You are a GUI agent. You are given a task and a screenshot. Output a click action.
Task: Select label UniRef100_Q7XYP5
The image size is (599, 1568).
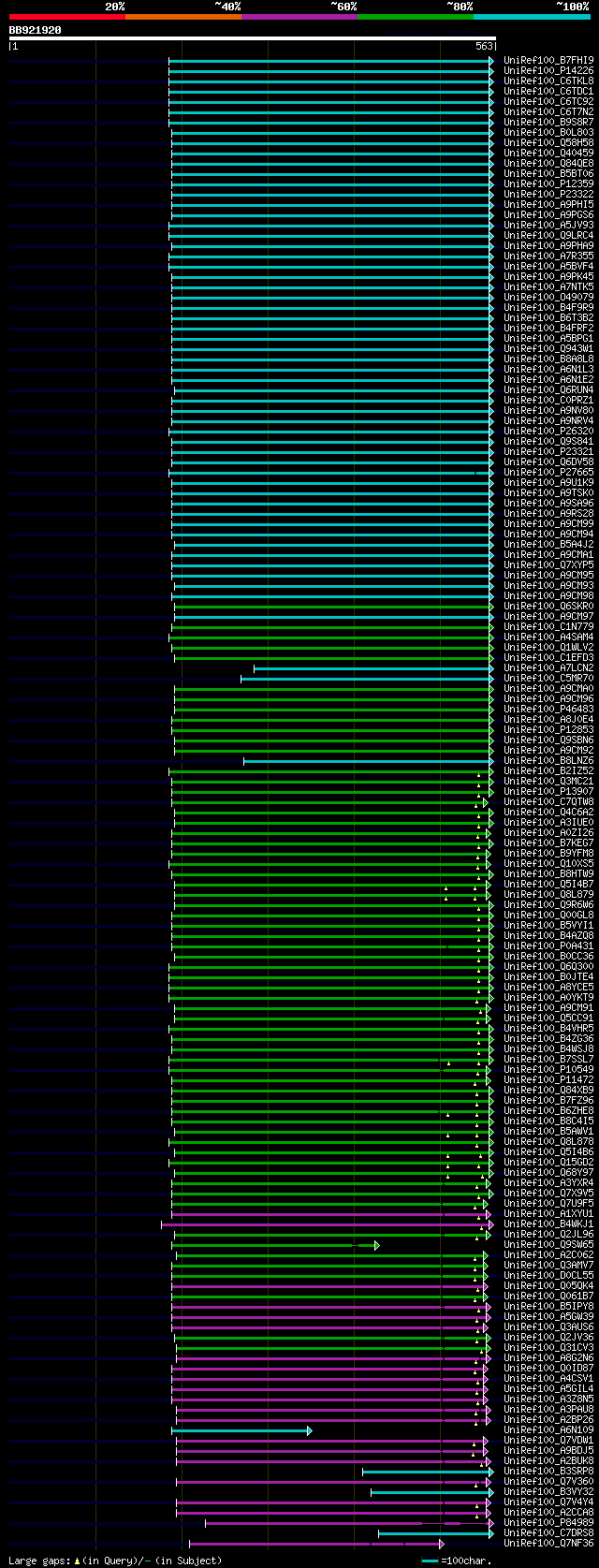[548, 564]
